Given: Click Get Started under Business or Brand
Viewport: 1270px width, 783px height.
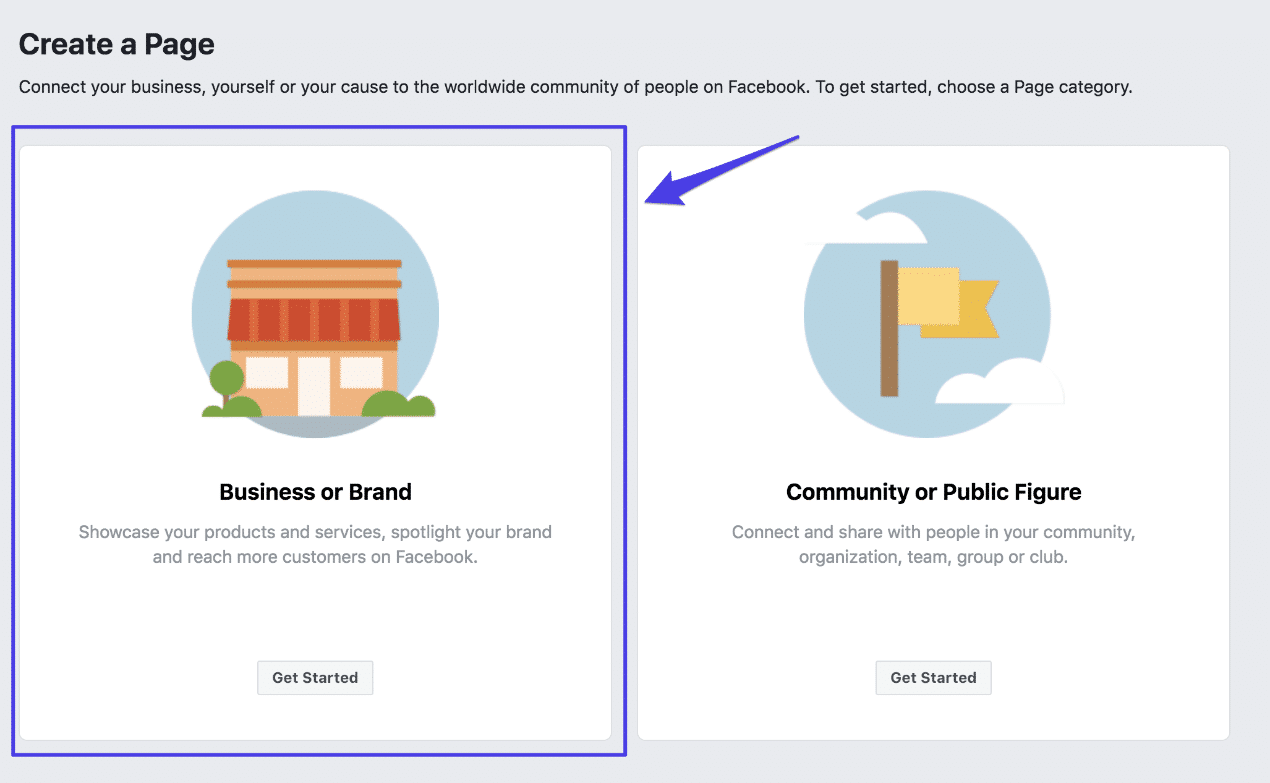Looking at the screenshot, I should 315,677.
